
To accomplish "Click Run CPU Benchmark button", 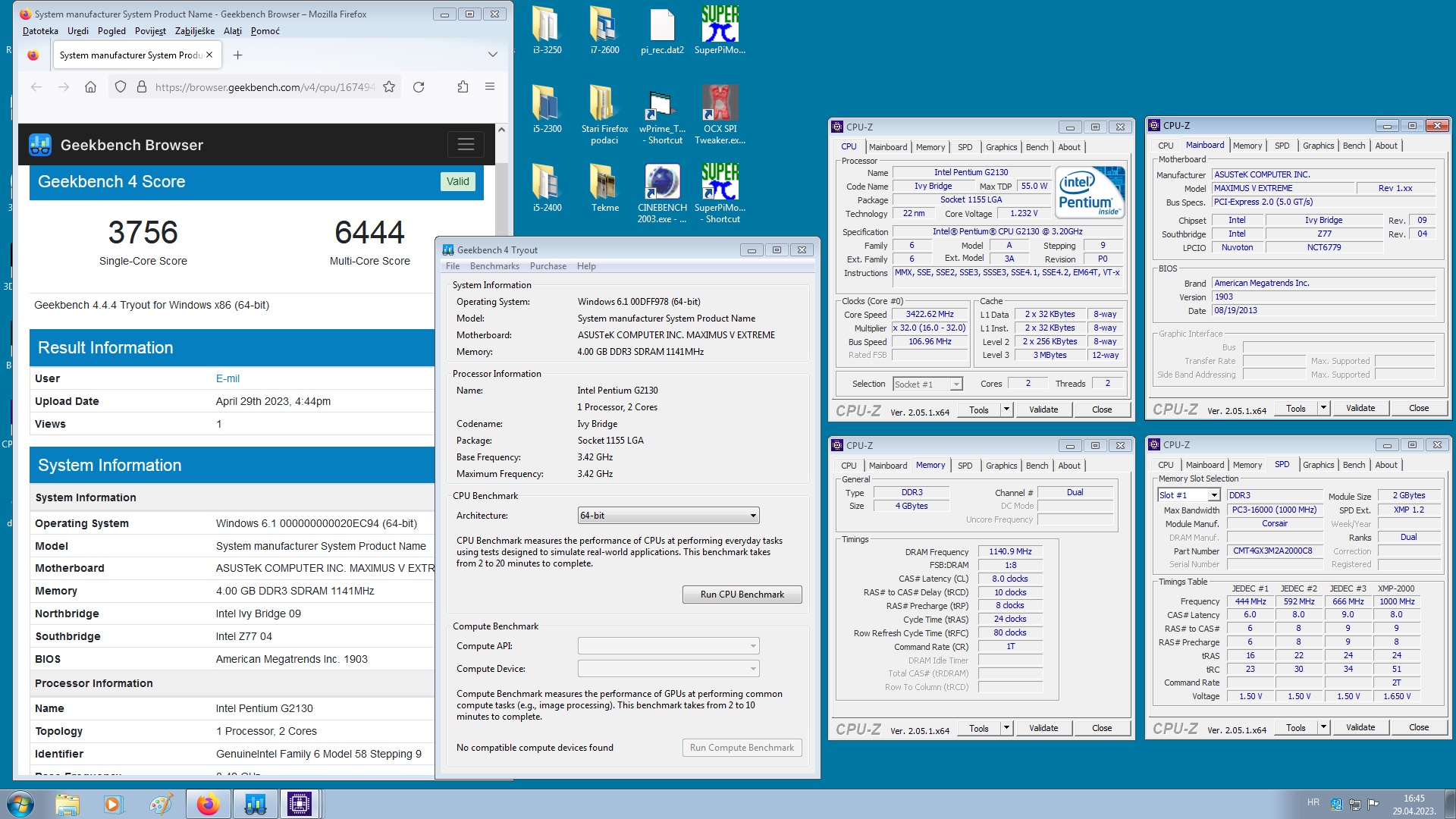I will click(742, 595).
